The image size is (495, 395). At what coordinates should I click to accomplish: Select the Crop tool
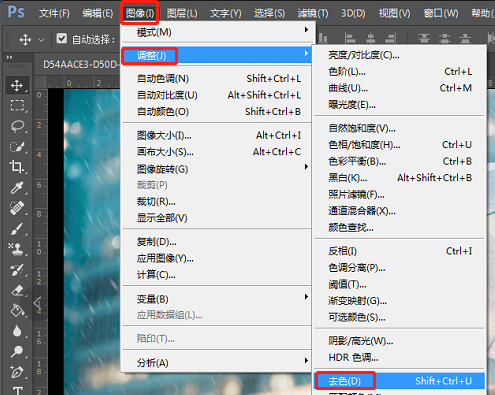click(17, 167)
